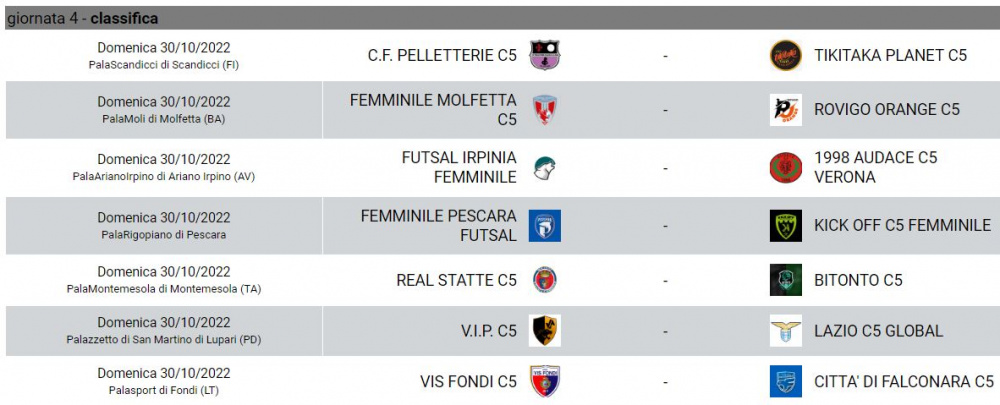Click the Tikitaka Planet C5 team logo
This screenshot has width=1000, height=405.
[786, 55]
